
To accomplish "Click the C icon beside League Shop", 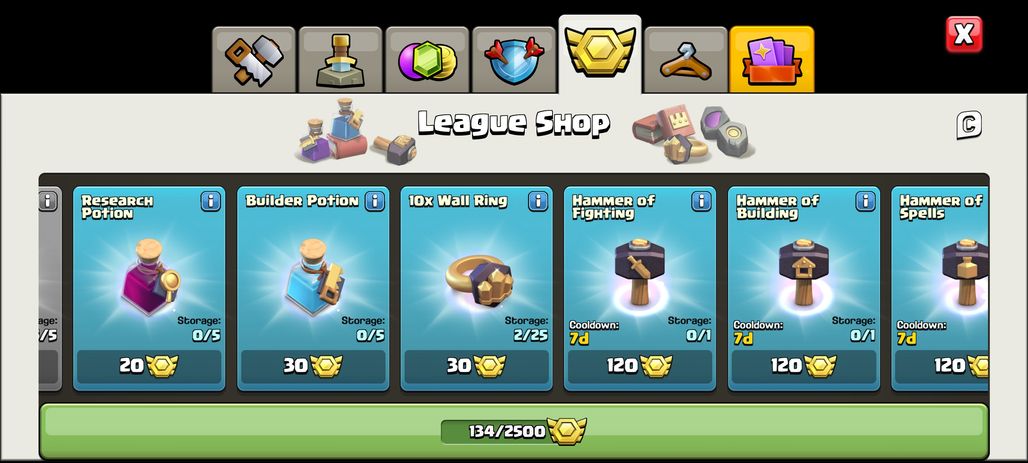I will 968,125.
